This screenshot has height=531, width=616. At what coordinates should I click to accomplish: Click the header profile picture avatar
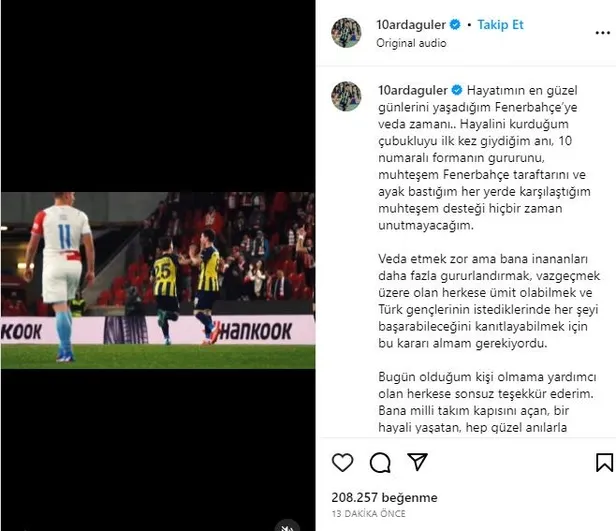(x=346, y=33)
